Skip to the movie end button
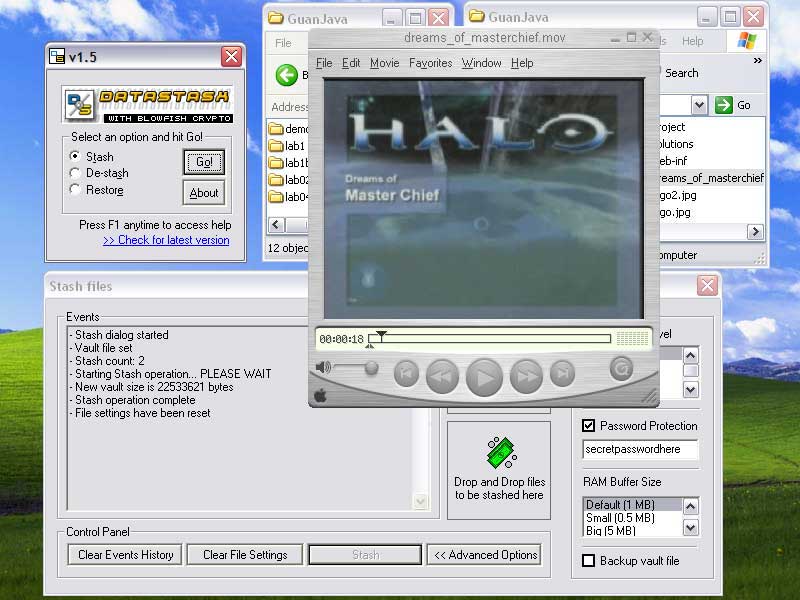The image size is (800, 600). click(x=563, y=374)
